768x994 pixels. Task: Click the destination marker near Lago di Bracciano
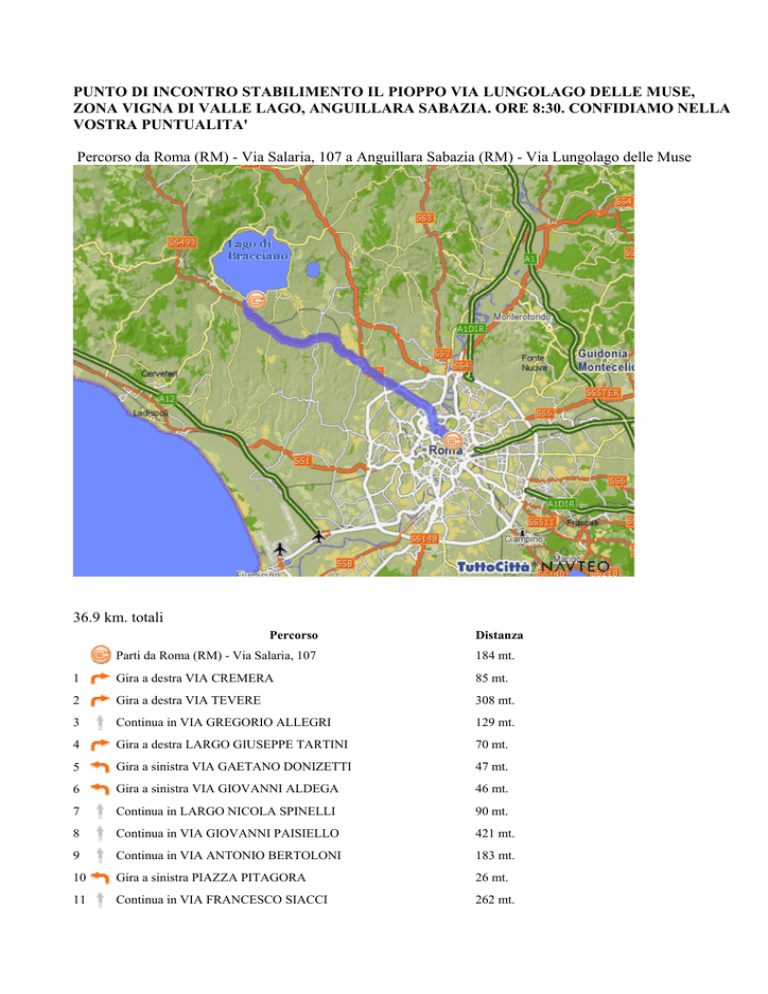point(257,298)
